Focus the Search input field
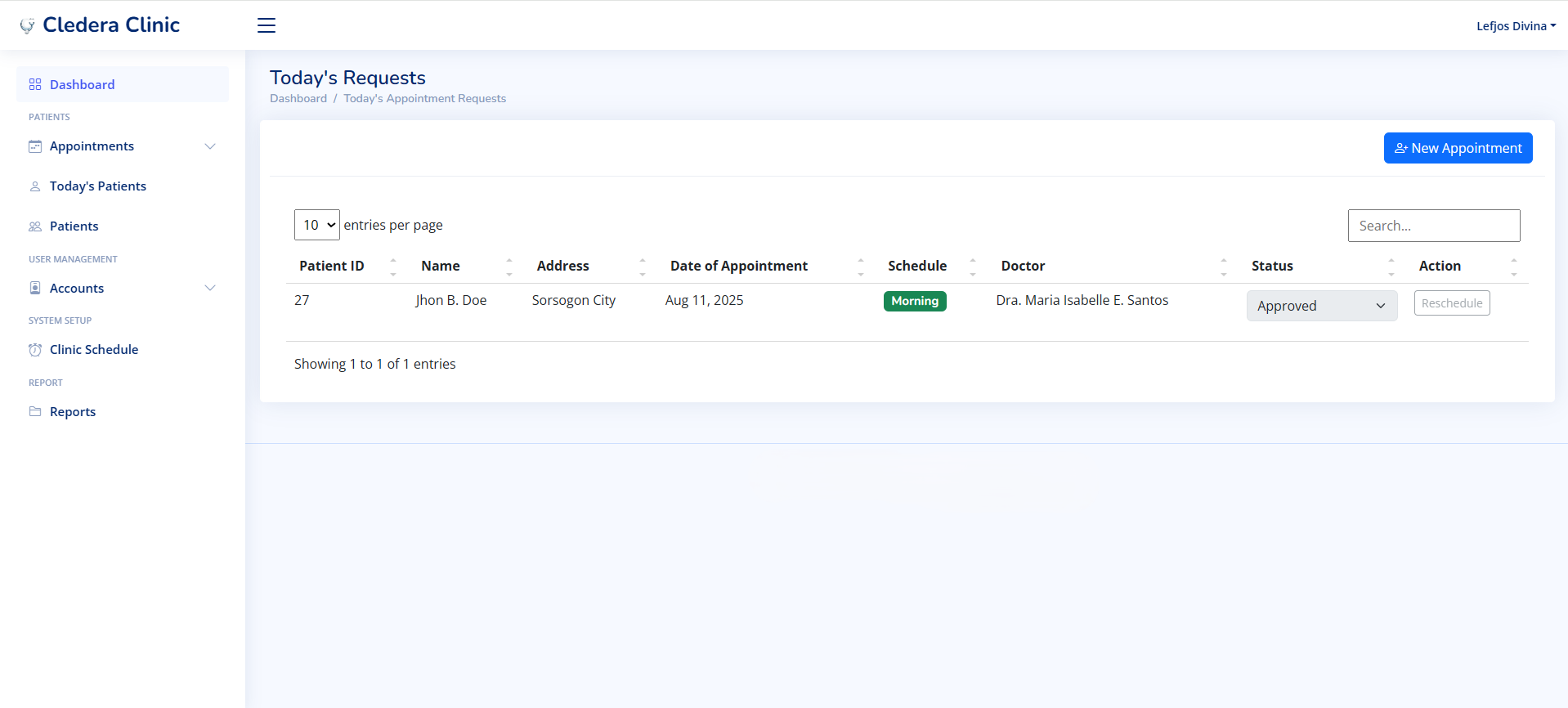The image size is (1568, 708). 1433,226
